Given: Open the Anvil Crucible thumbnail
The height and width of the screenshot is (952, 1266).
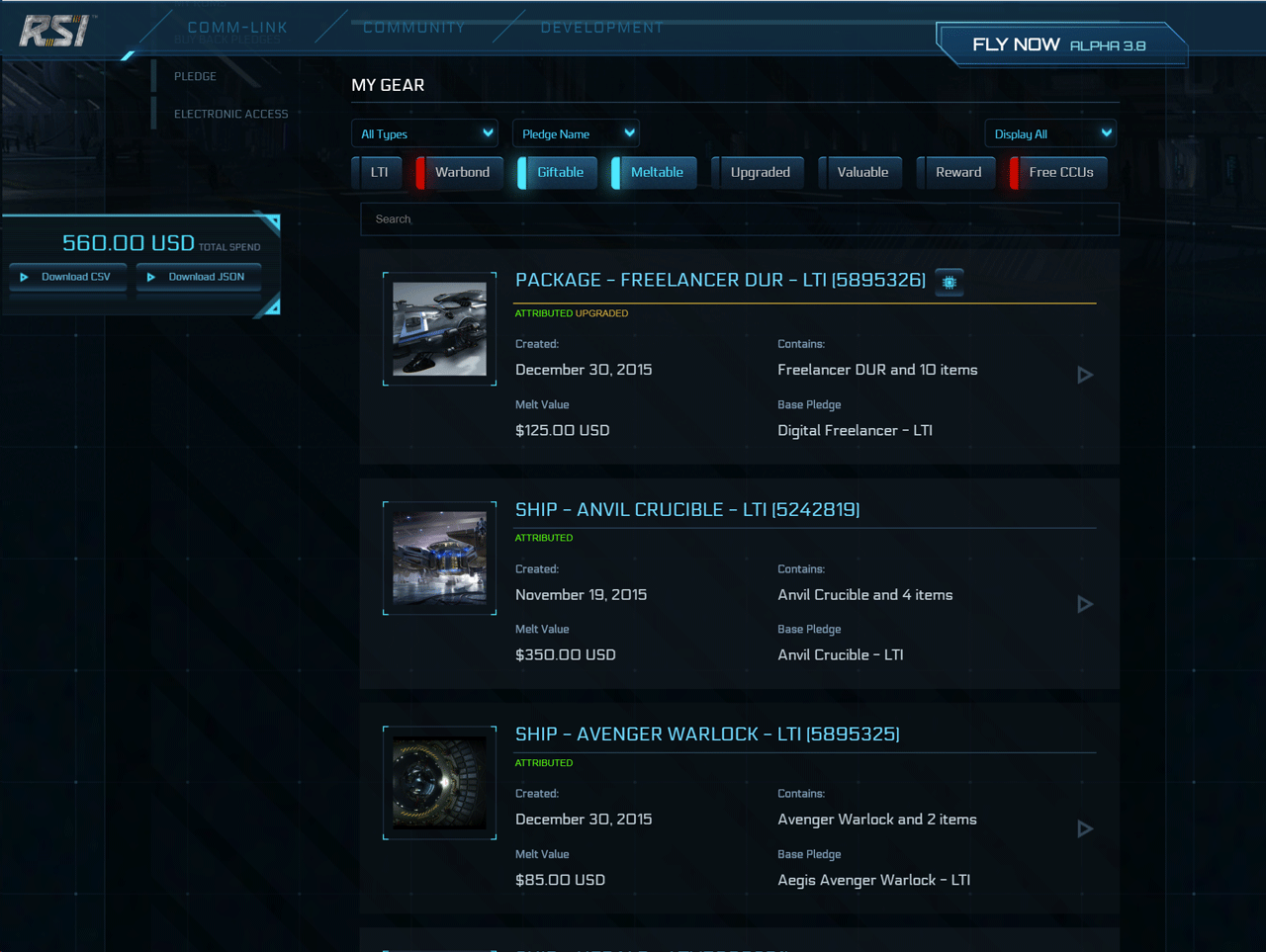Looking at the screenshot, I should (x=440, y=559).
